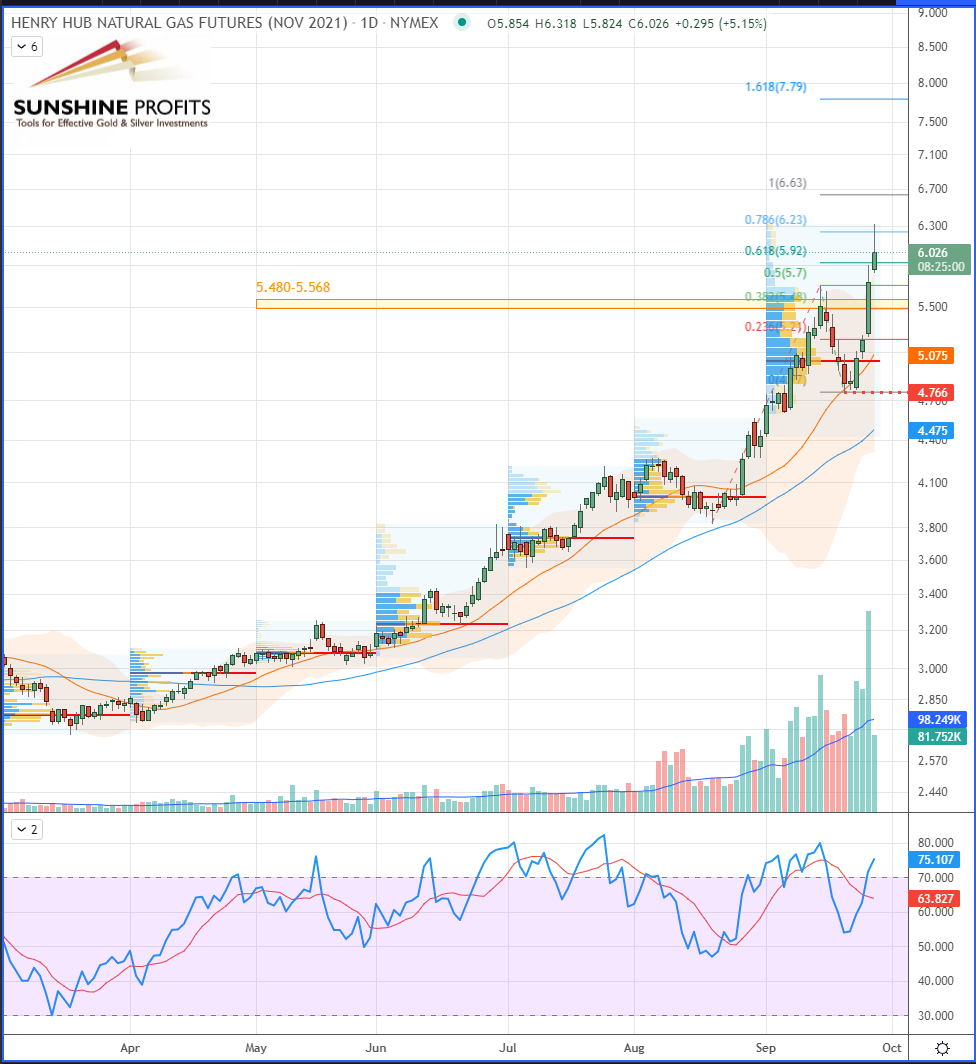
Task: Click the RSI value label 75.107
Action: point(935,860)
